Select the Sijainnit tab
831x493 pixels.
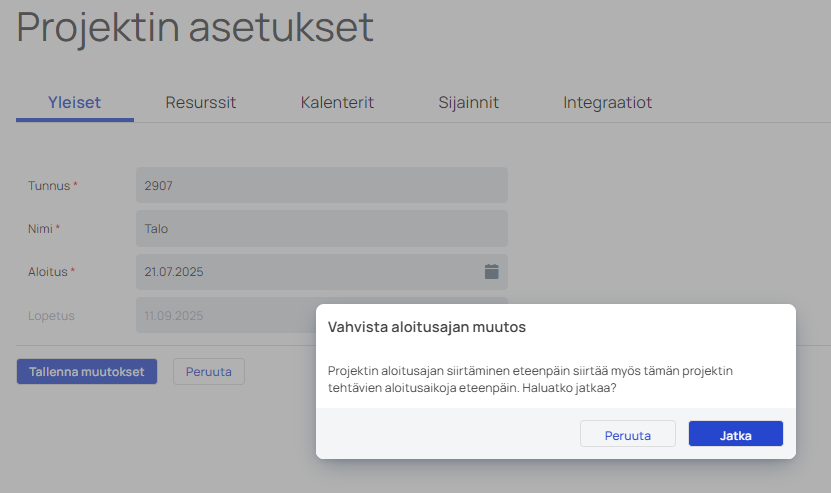click(468, 102)
